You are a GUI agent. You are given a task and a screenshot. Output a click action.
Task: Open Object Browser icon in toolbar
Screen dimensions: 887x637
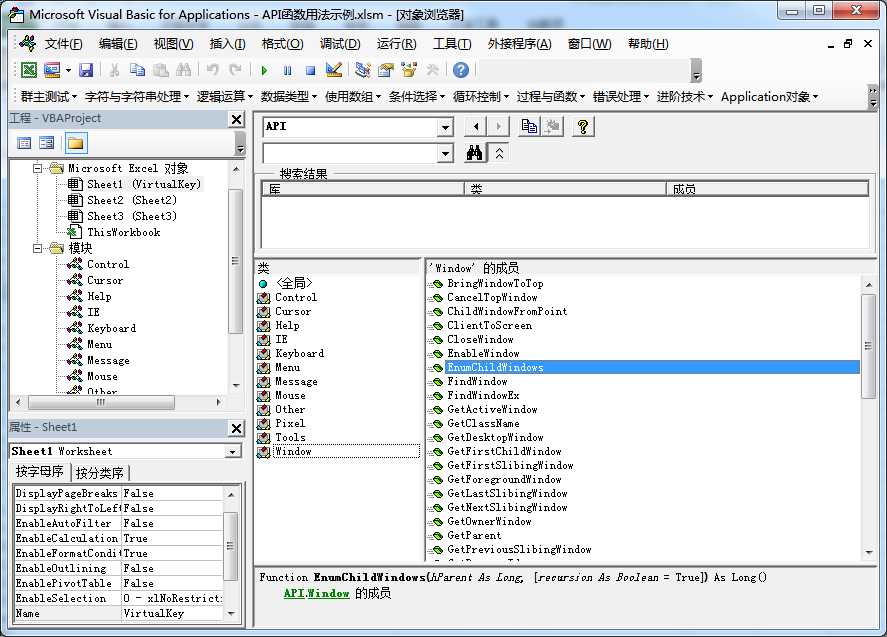tap(409, 70)
